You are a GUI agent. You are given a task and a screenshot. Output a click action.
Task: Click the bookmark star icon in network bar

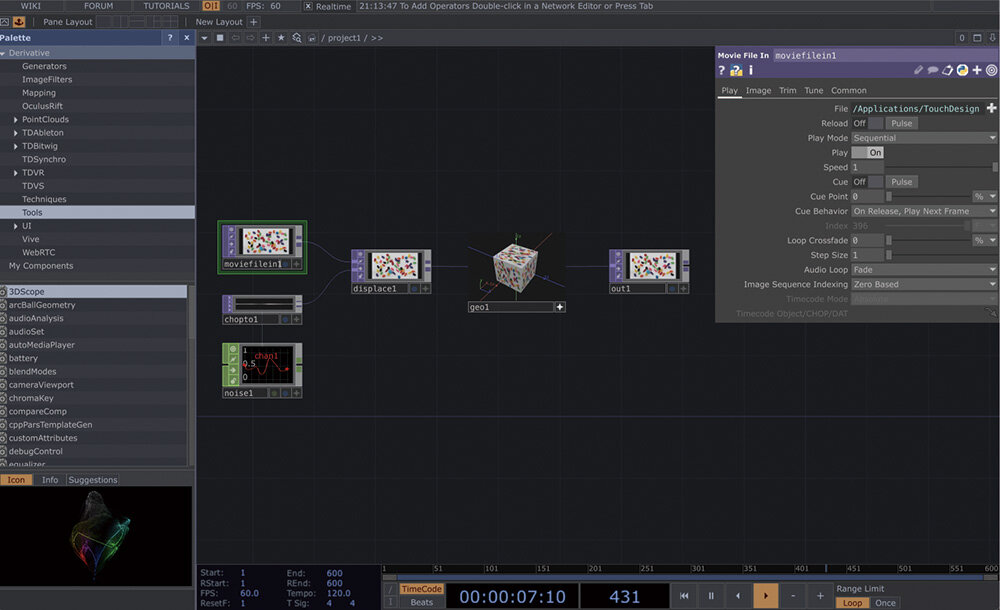click(281, 38)
